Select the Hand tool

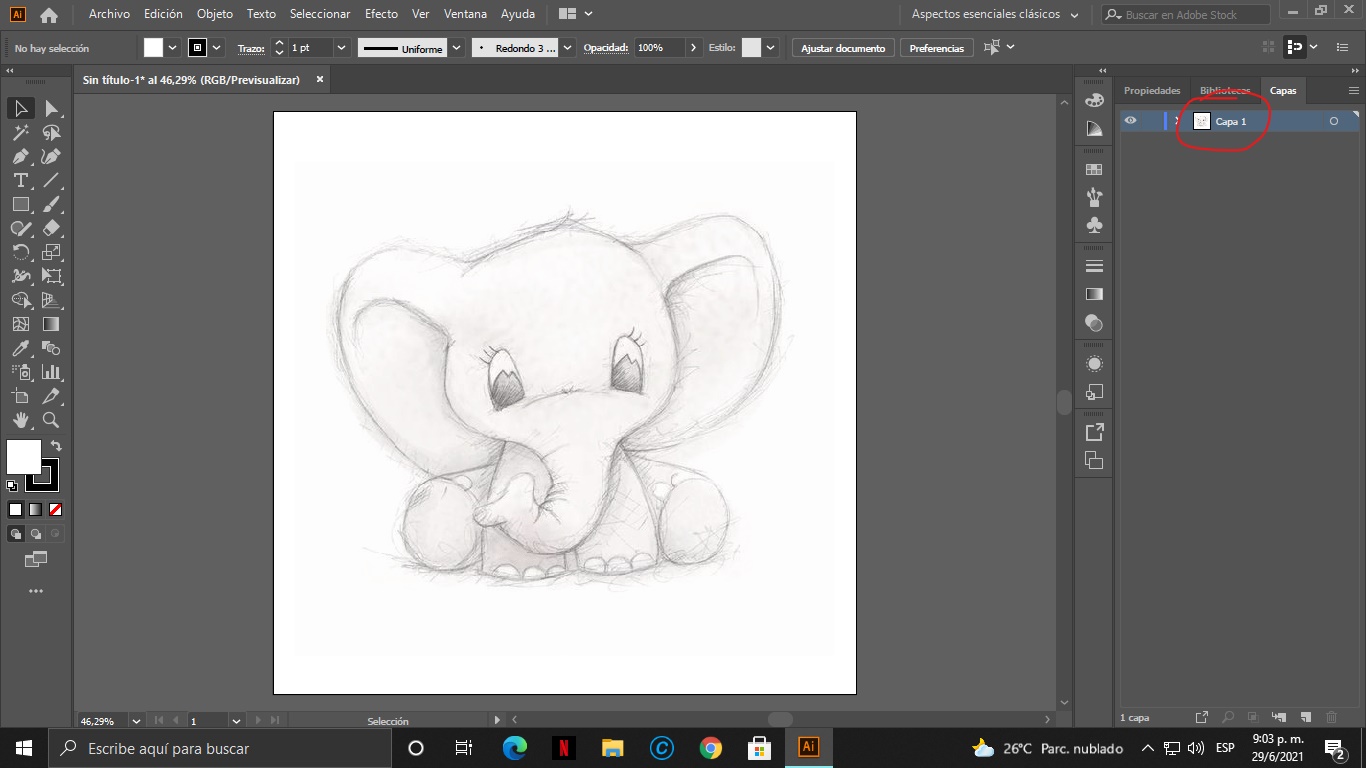20,420
